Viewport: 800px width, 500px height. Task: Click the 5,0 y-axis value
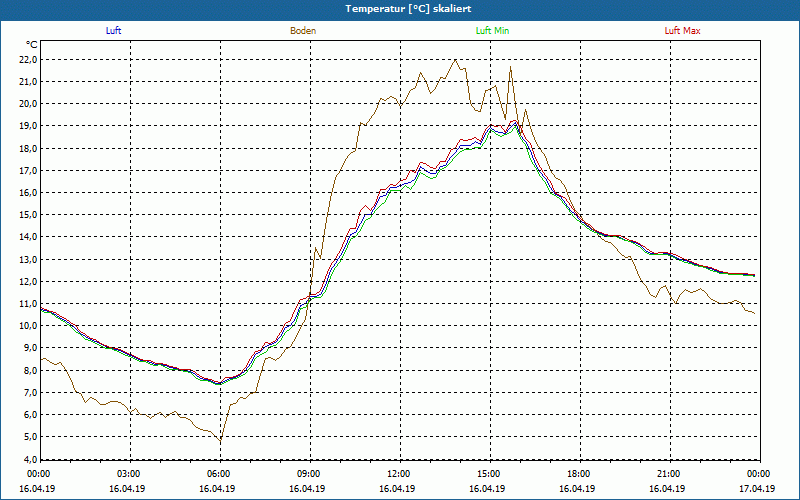click(30, 437)
